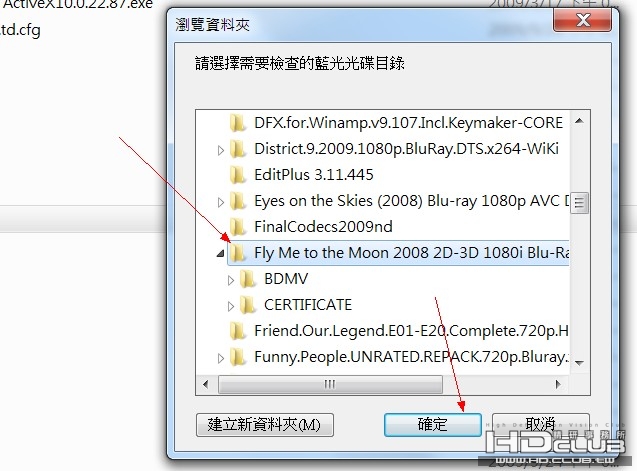Select Eyes on the Skies (2008) folder name
Image resolution: width=637 pixels, height=471 pixels.
pos(412,201)
